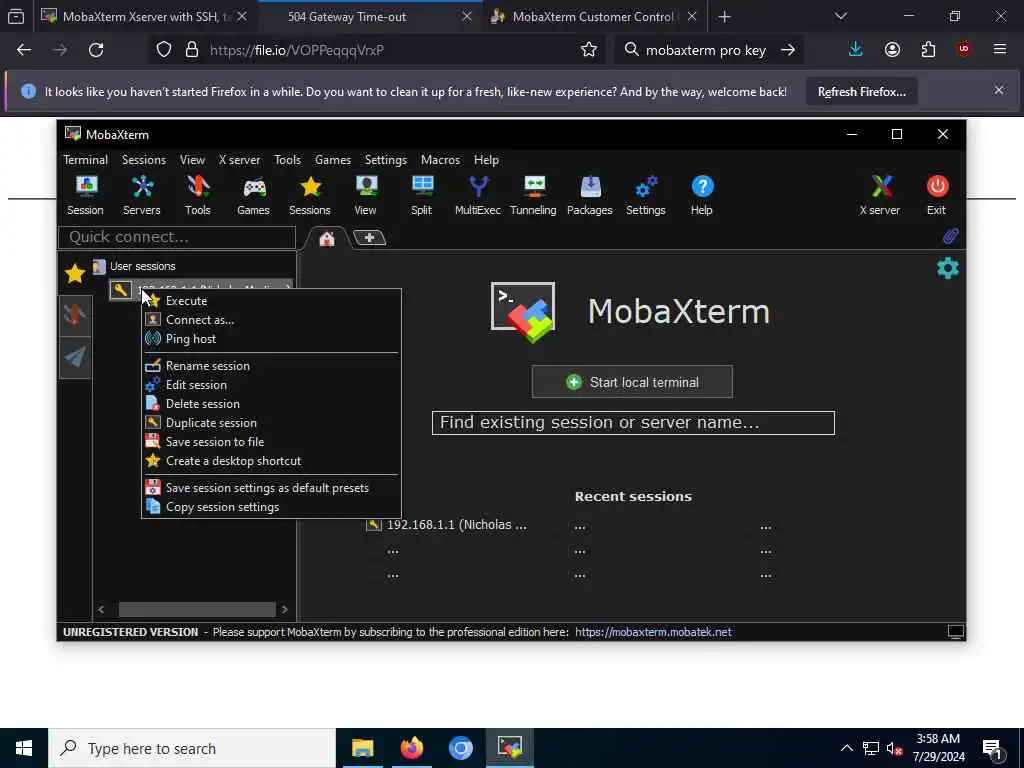This screenshot has width=1024, height=768.
Task: Open recent session 192.168.1.1 (Nicholas ...)
Action: [447, 524]
